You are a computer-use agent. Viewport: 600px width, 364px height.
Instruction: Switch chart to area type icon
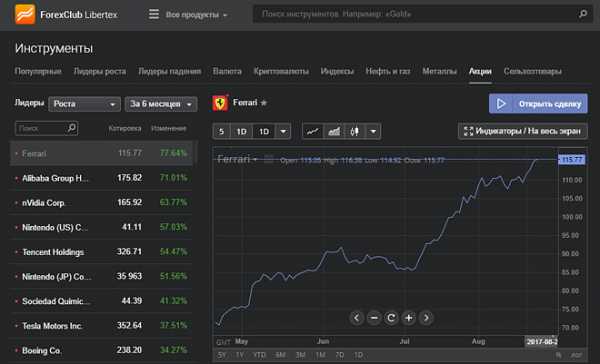(334, 132)
